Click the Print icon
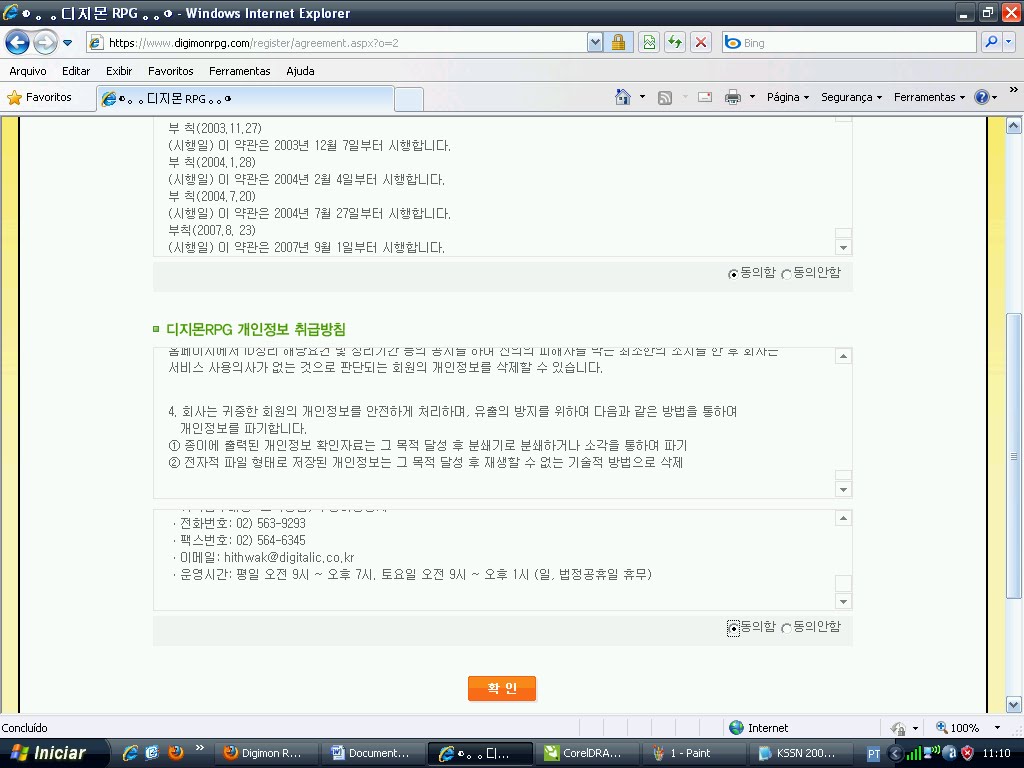The image size is (1024, 768). (x=733, y=97)
